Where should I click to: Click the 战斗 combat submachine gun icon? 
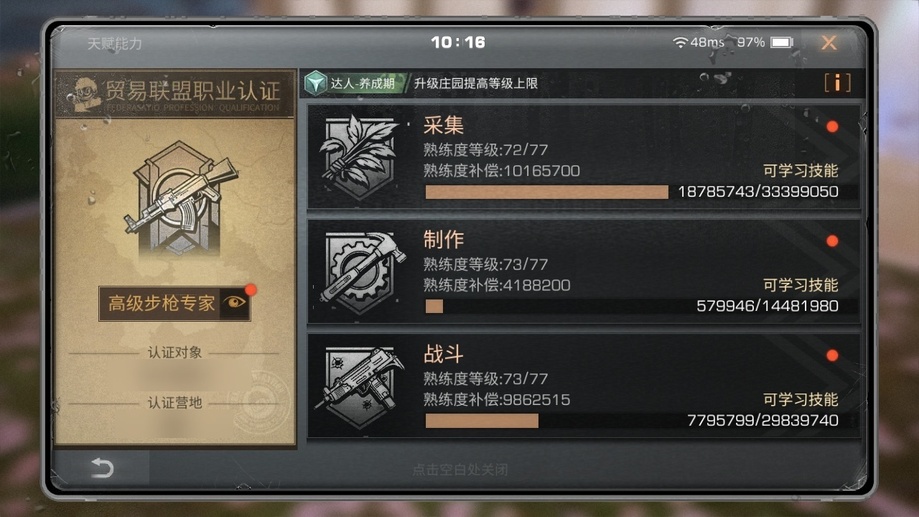point(360,387)
